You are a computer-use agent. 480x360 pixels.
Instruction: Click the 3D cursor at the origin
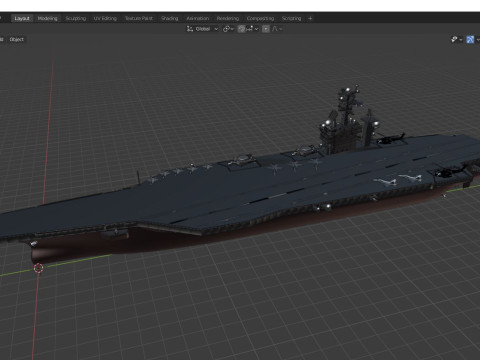[39, 268]
